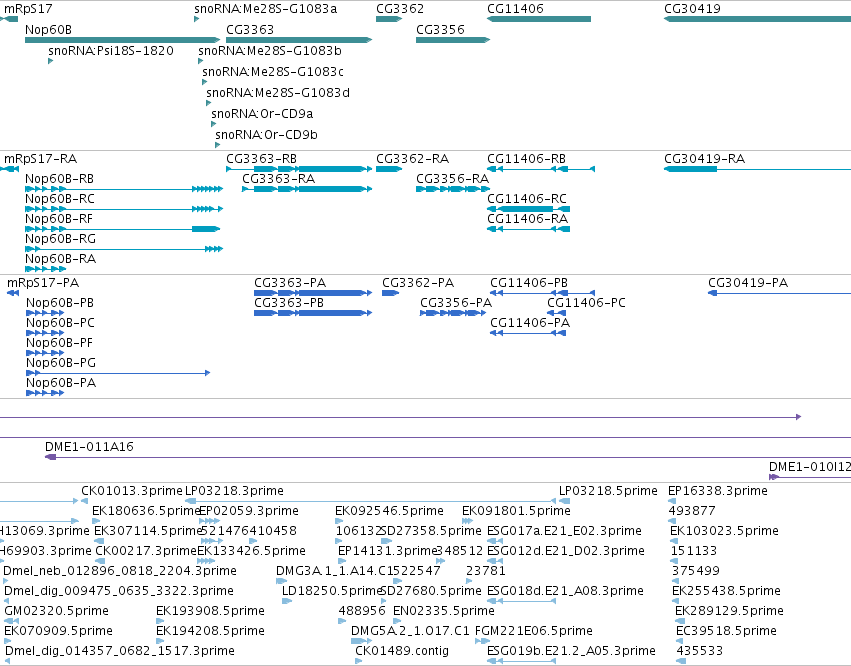Screen dimensions: 851x666
Task: Click EK091801.5prime EST label
Action: click(516, 511)
